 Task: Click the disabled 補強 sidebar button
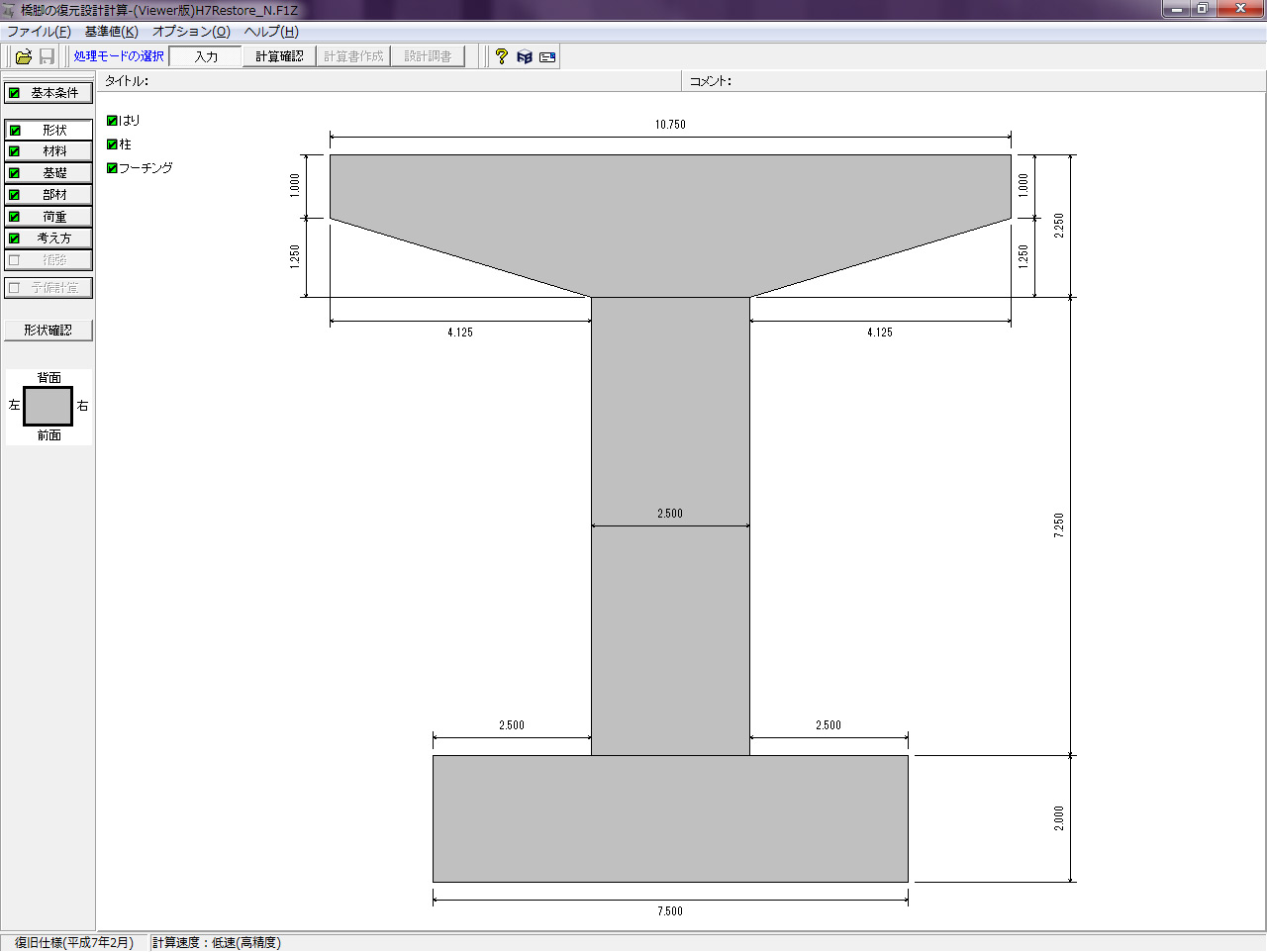coord(49,260)
